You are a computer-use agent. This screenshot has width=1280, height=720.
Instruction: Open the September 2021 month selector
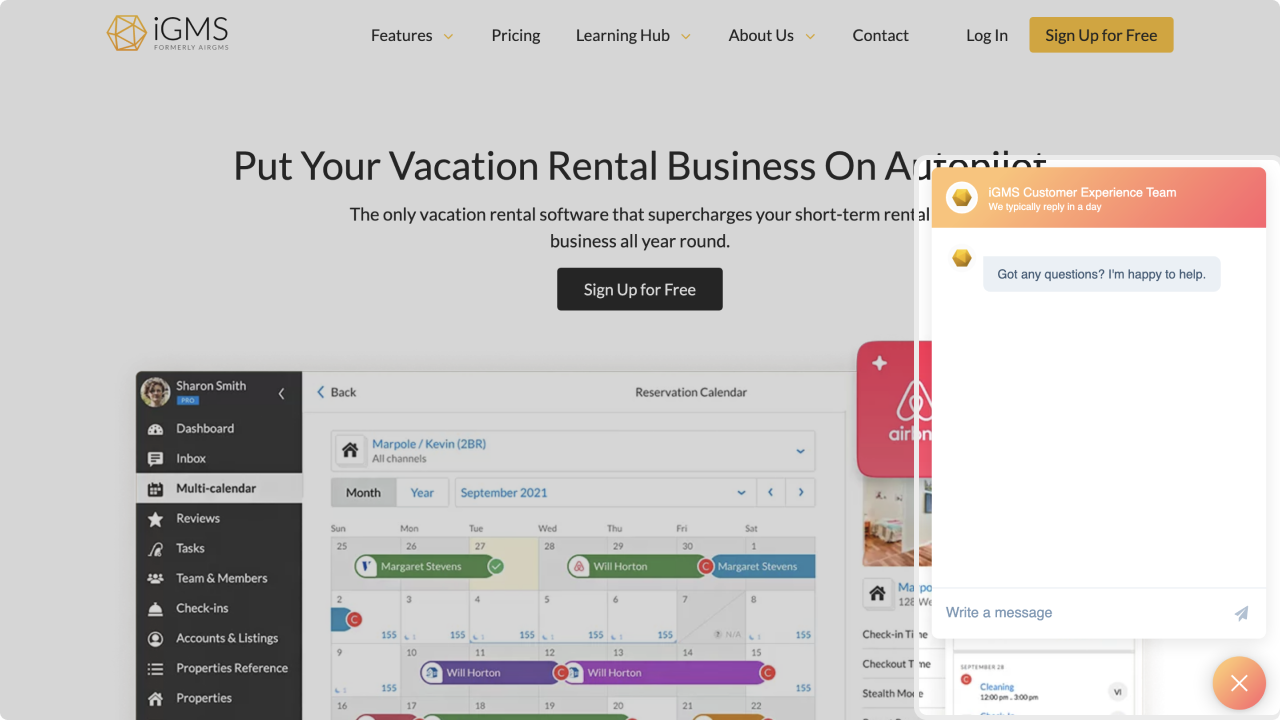click(x=604, y=493)
